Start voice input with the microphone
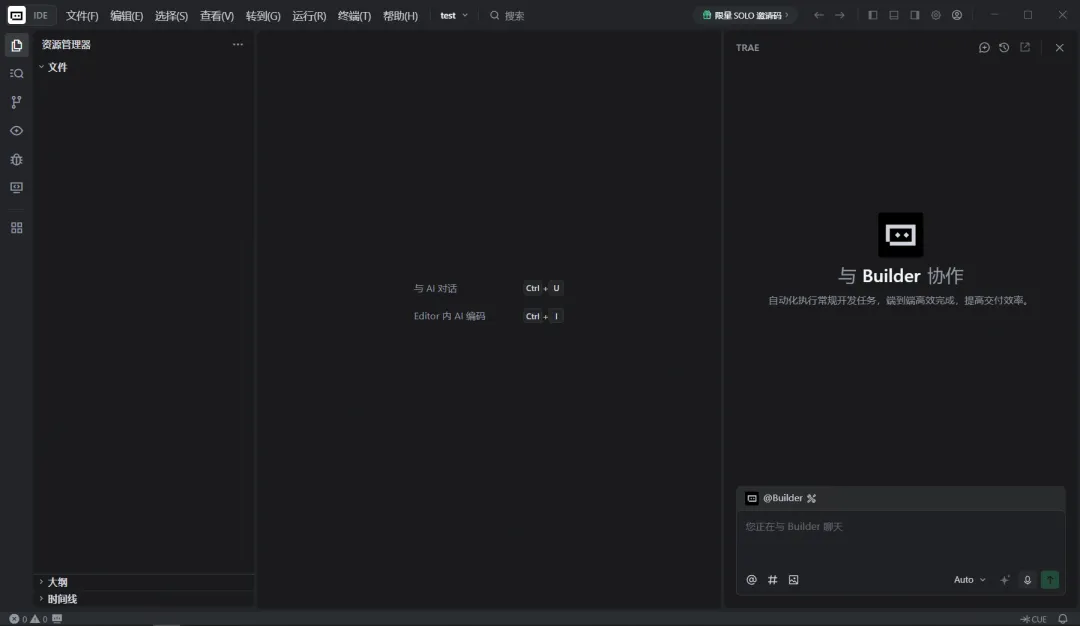The height and width of the screenshot is (626, 1080). pos(1027,580)
